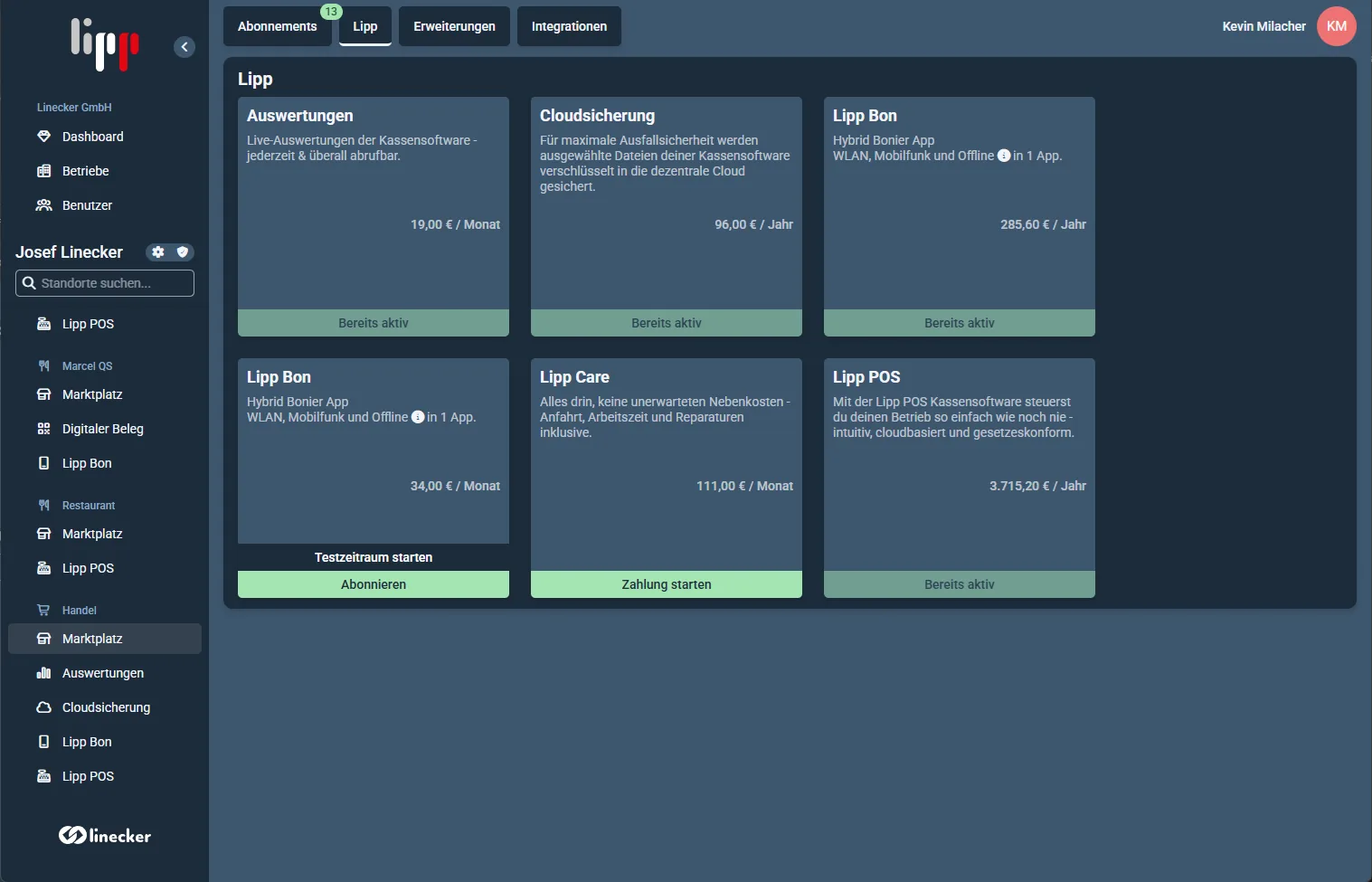Switch to Abonnements tab
Viewport: 1372px width, 882px height.
pyautogui.click(x=278, y=26)
